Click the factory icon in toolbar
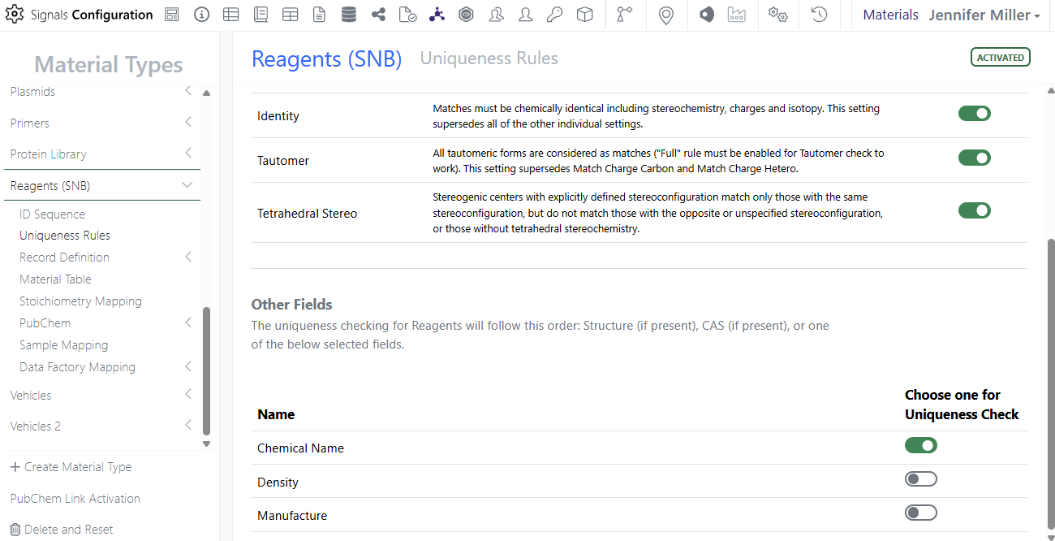Image resolution: width=1055 pixels, height=541 pixels. pyautogui.click(x=737, y=15)
